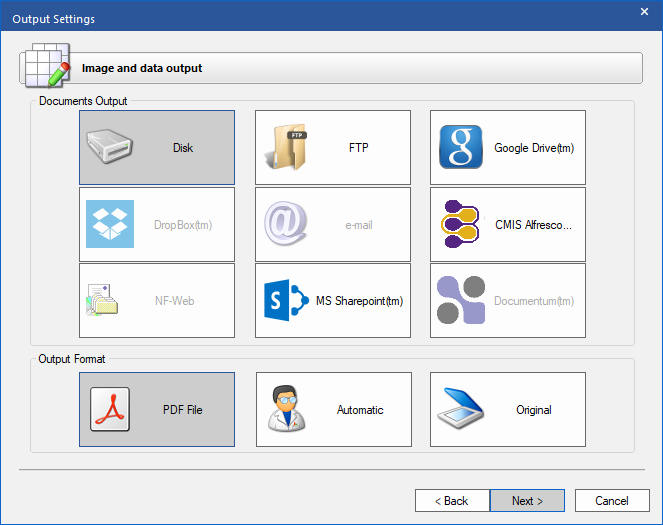The height and width of the screenshot is (525, 663).
Task: Click the Automatic doctor icon
Action: pyautogui.click(x=287, y=410)
